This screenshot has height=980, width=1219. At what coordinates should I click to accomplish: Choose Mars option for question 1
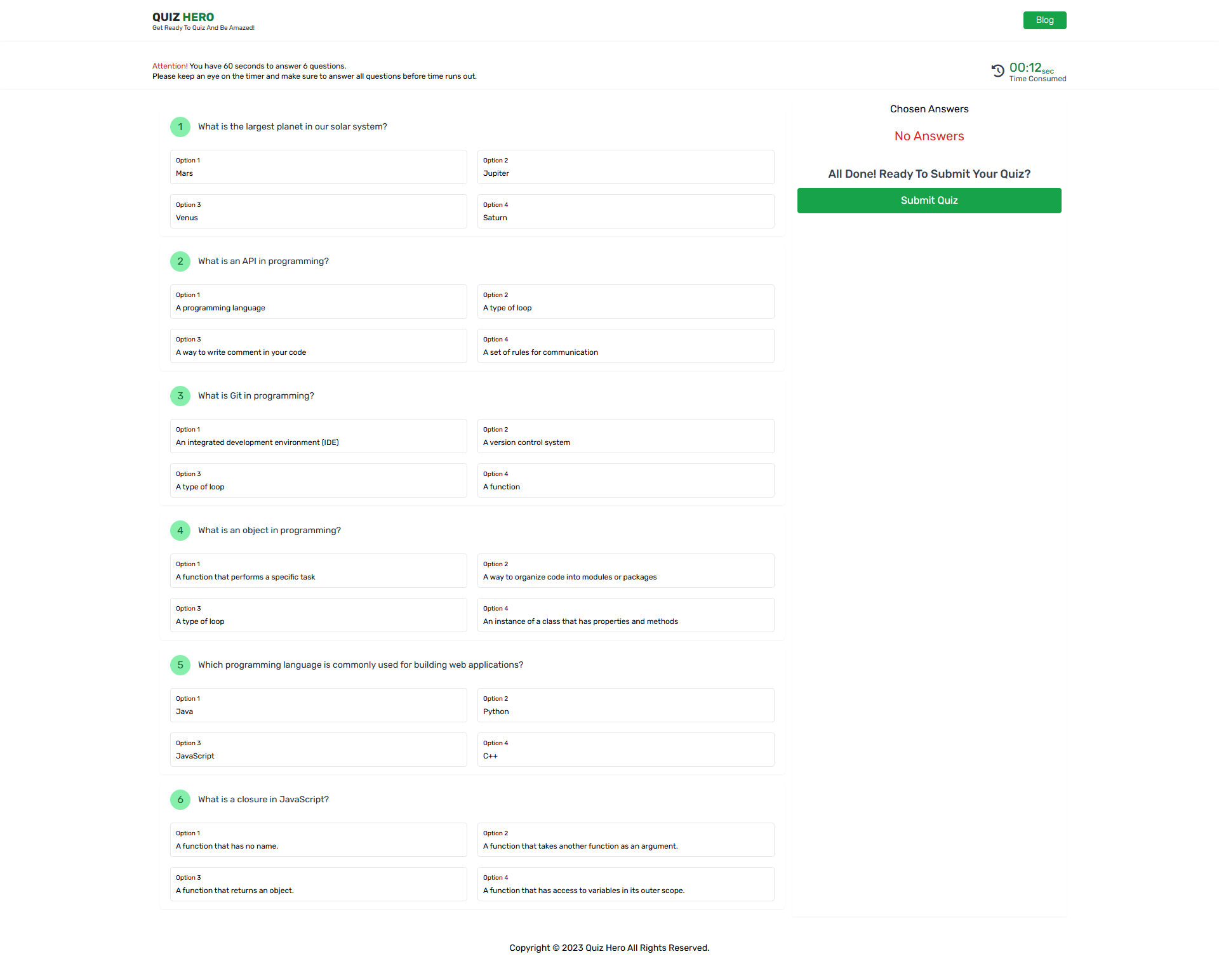coord(318,167)
